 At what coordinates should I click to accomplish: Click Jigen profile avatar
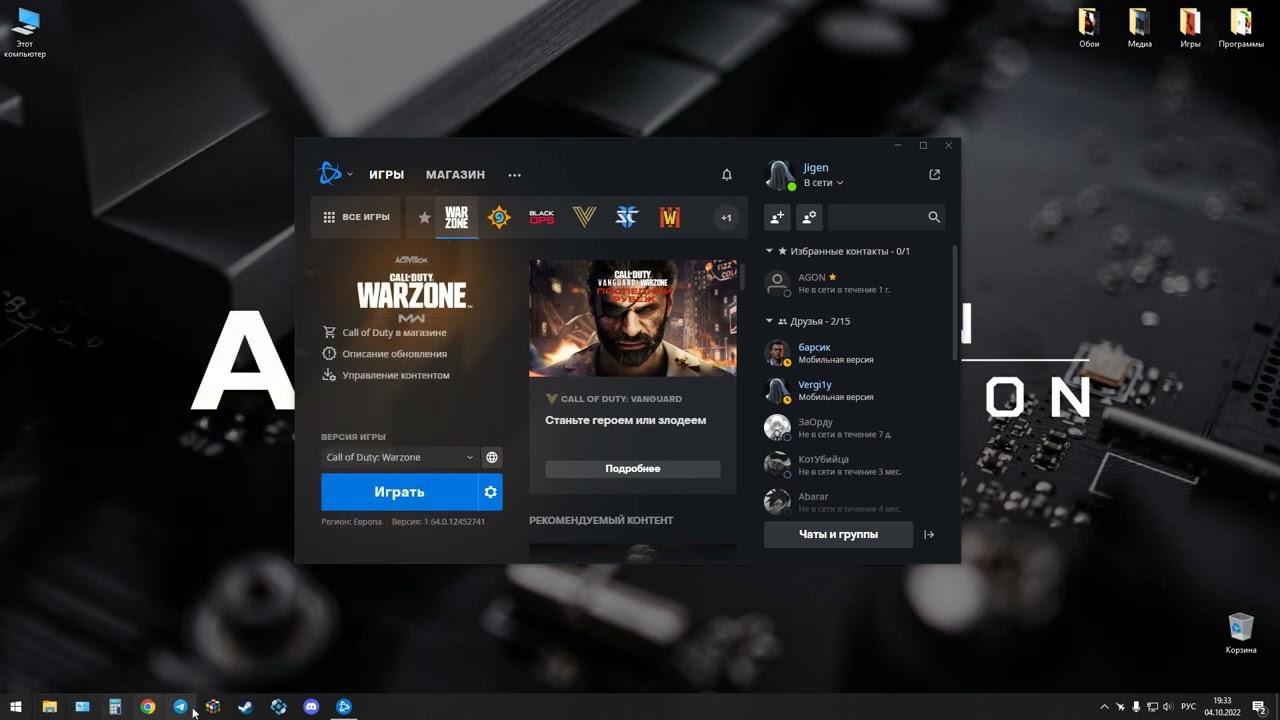(x=780, y=176)
